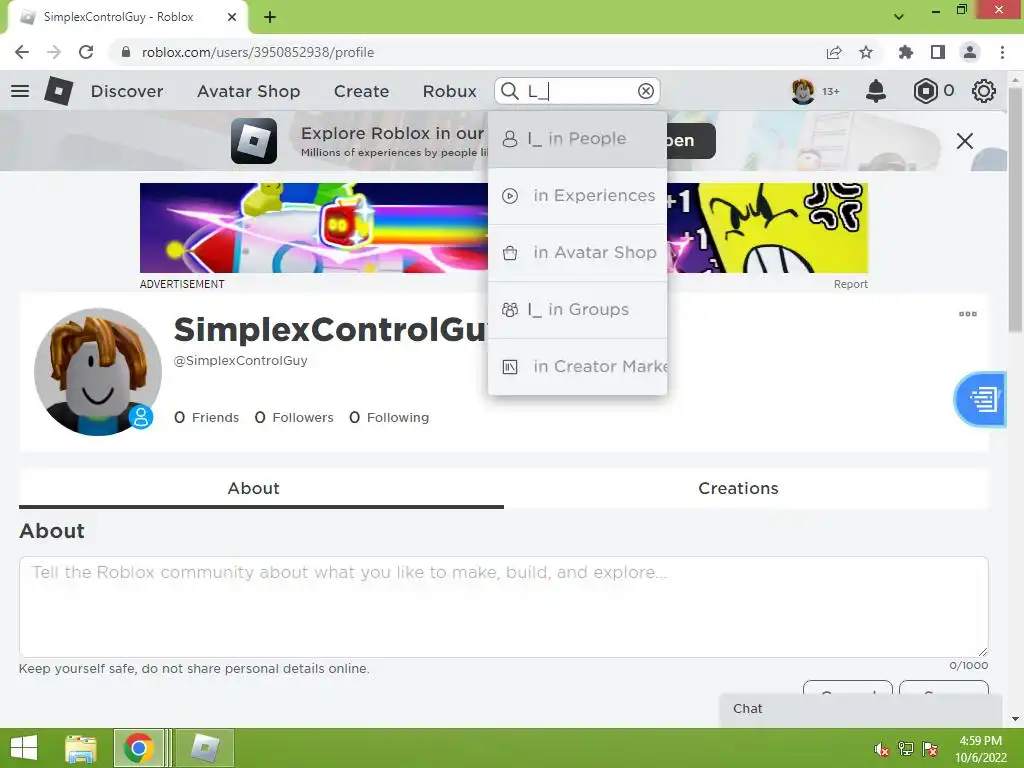Click the network tray icon

(906, 749)
